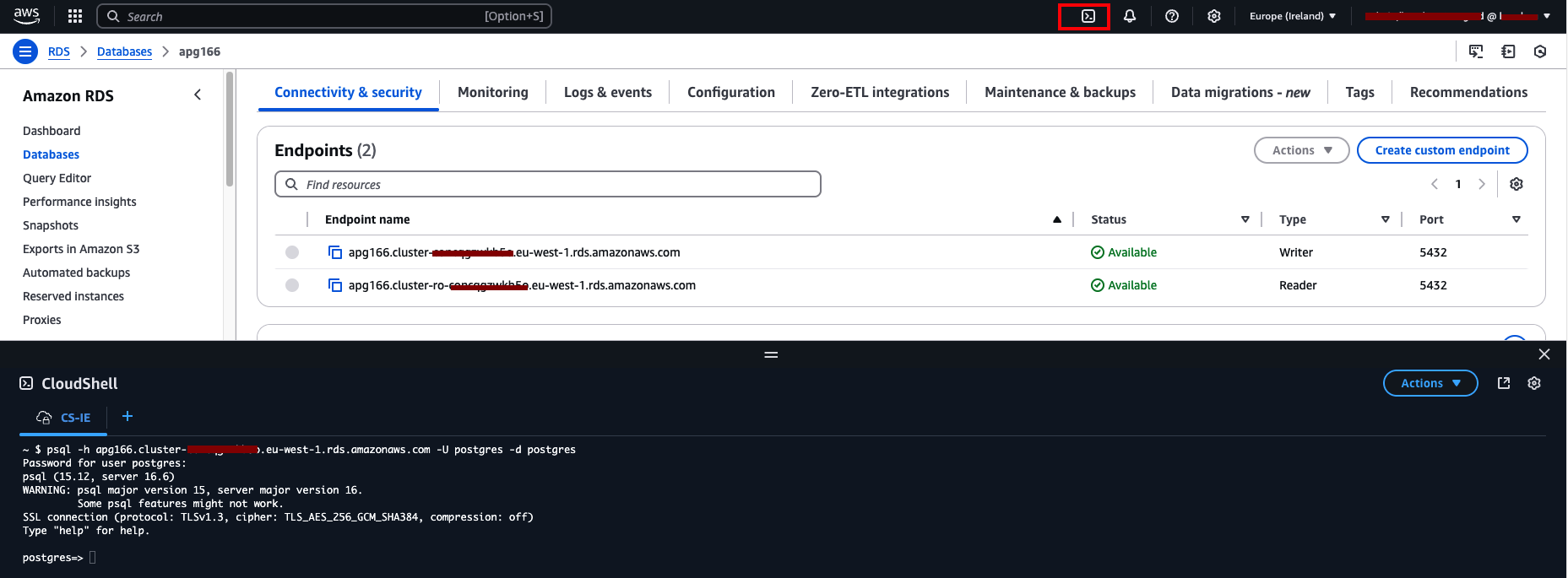Open Proxies in the sidebar
This screenshot has height=578, width=1568.
(x=42, y=320)
